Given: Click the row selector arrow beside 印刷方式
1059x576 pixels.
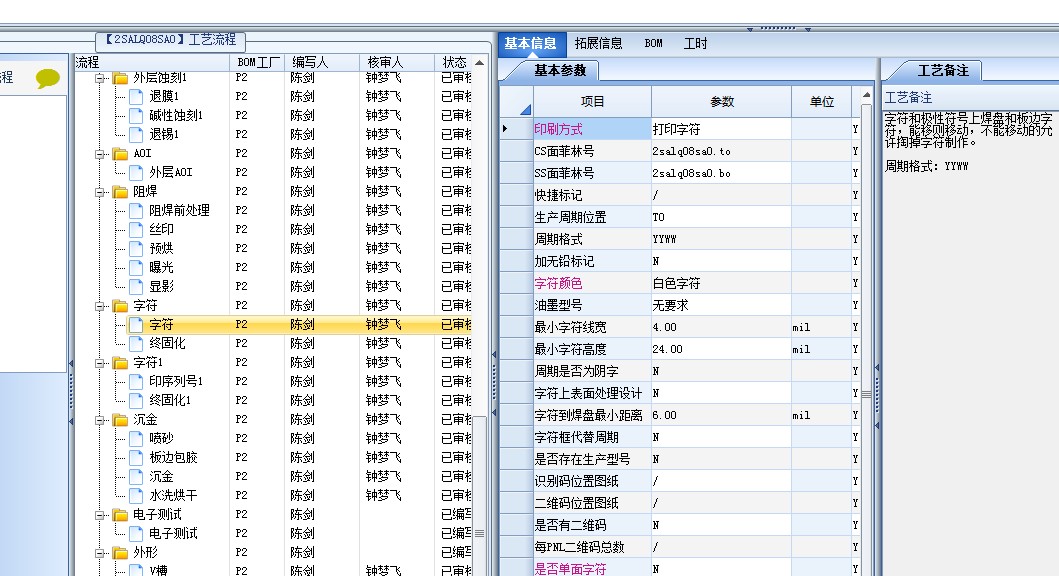Looking at the screenshot, I should point(505,129).
